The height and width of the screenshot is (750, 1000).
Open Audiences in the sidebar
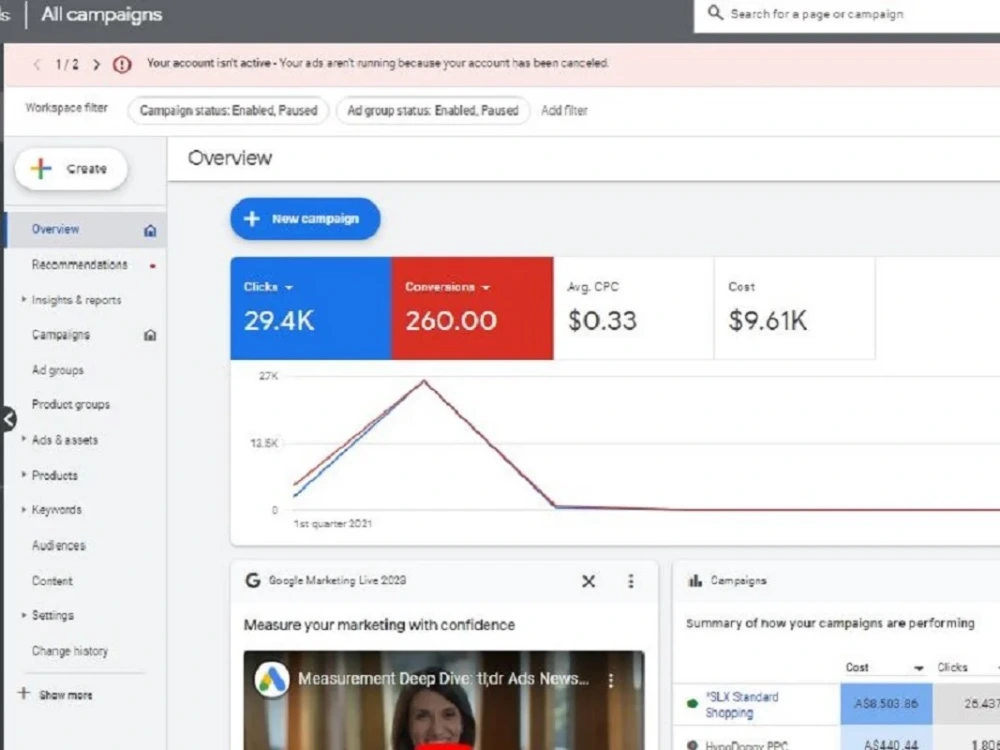coord(59,545)
